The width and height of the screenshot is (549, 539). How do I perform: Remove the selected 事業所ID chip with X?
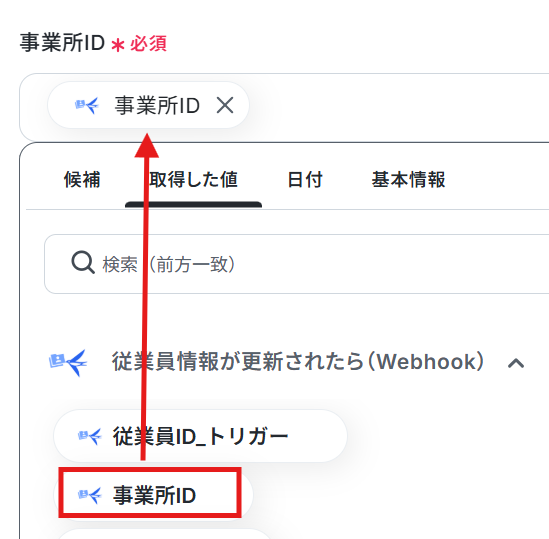[225, 105]
